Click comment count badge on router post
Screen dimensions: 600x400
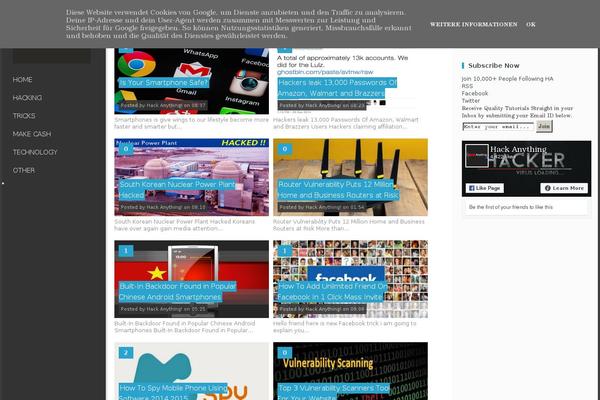[284, 149]
